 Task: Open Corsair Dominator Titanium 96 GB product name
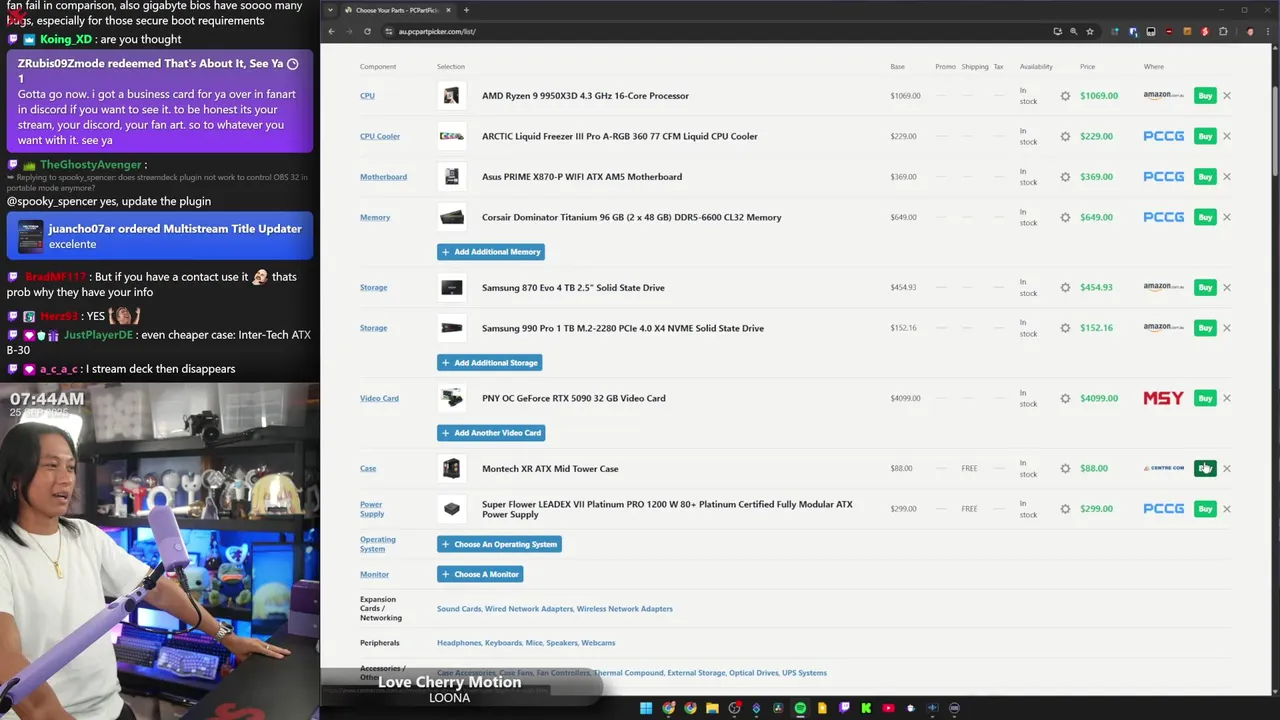click(632, 217)
